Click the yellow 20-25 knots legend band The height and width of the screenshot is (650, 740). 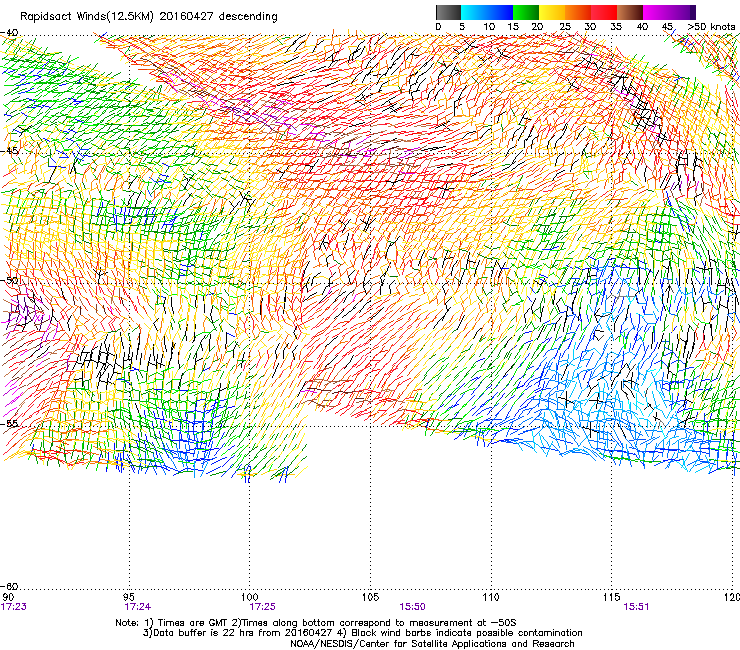[552, 12]
